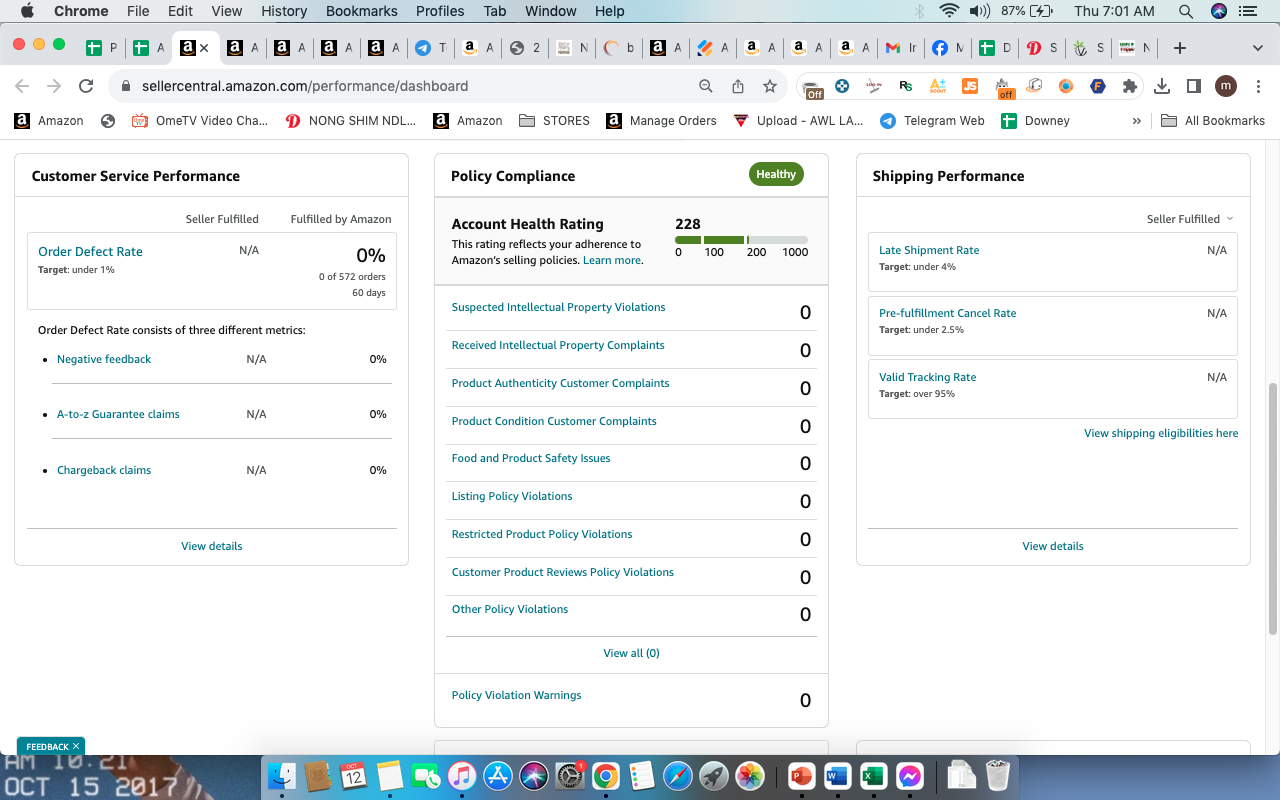Open the History menu

[x=284, y=11]
